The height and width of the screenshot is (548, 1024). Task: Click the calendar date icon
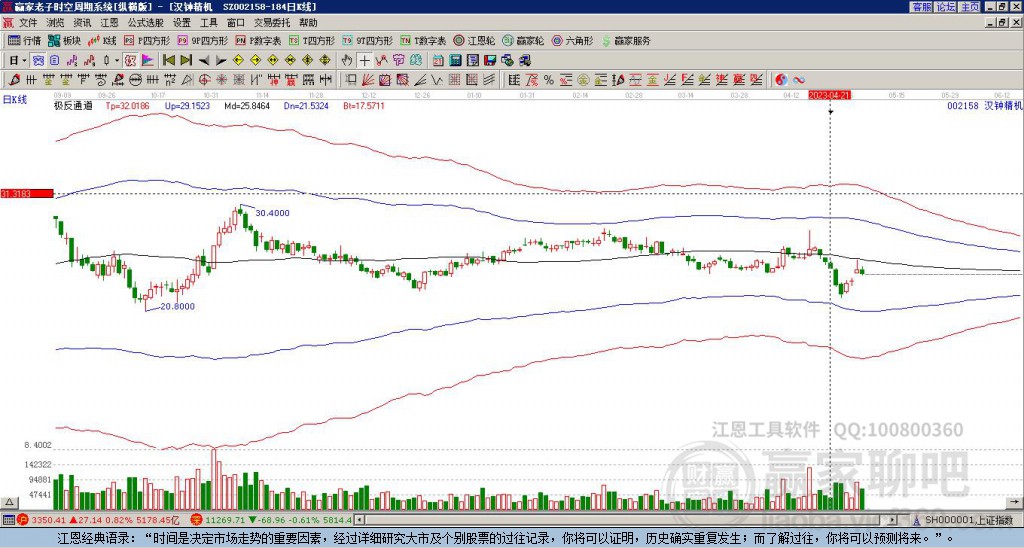point(438,60)
